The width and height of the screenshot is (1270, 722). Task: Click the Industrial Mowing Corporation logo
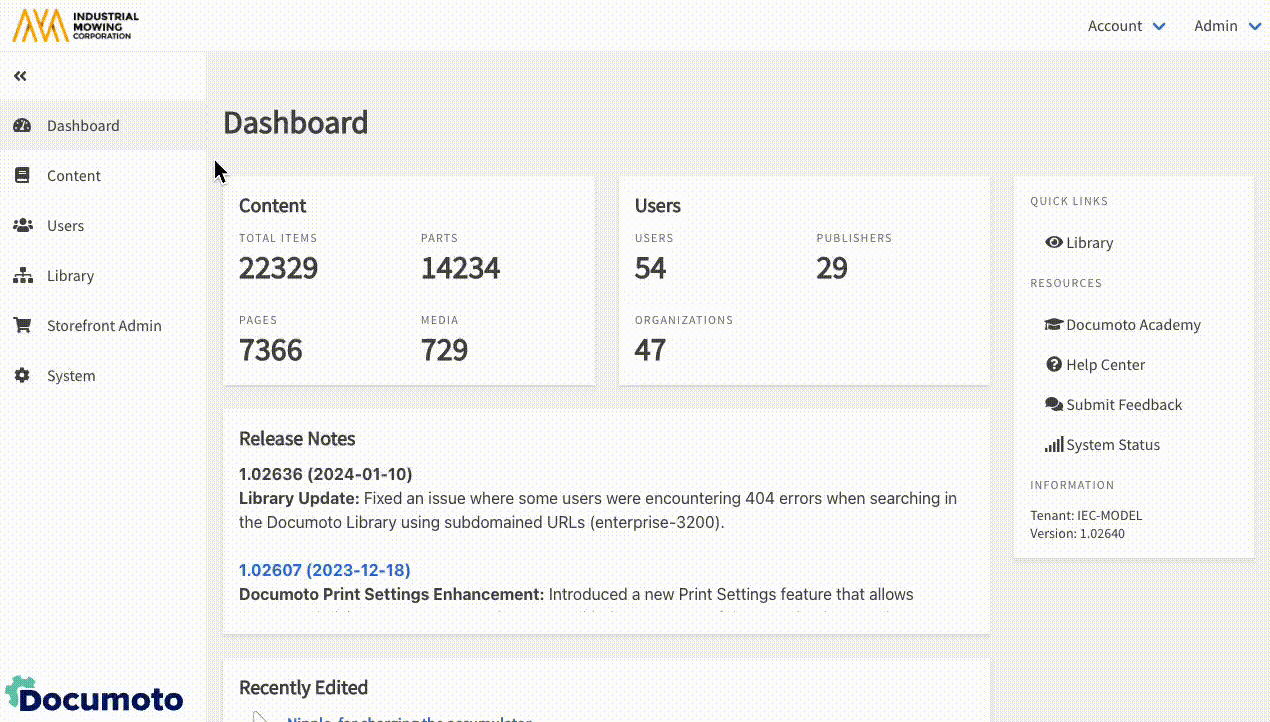(x=76, y=26)
